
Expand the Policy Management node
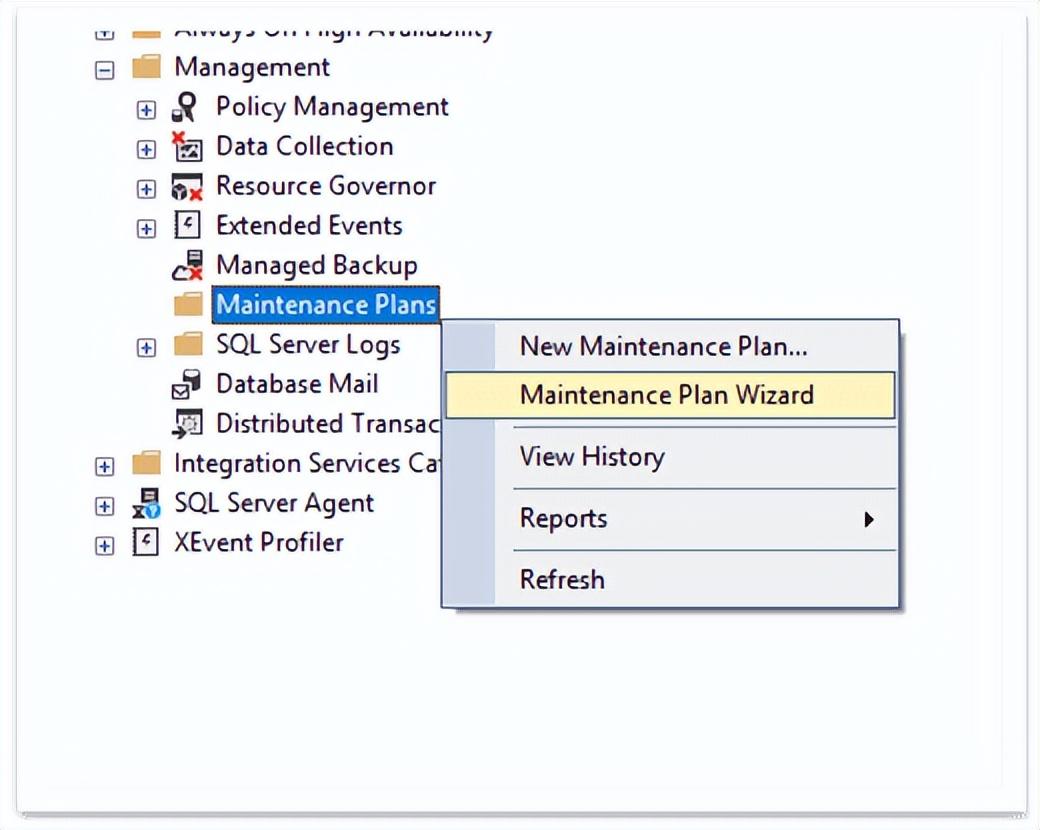pos(146,109)
